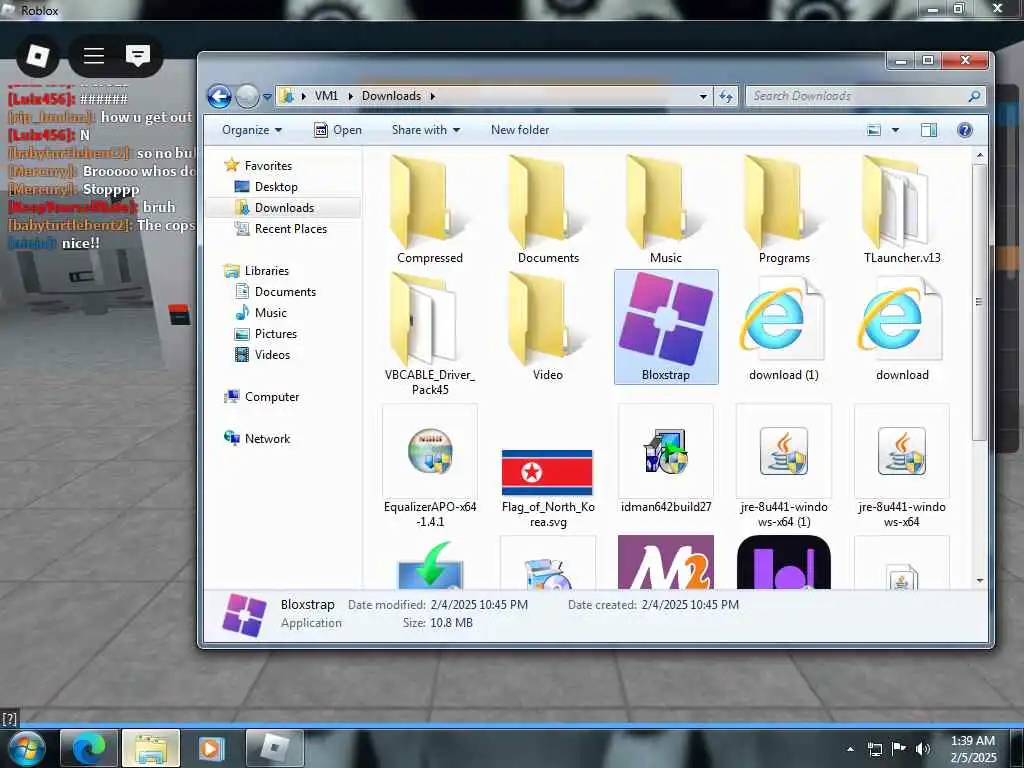
Task: Click the volume speaker tray icon
Action: pyautogui.click(x=922, y=749)
